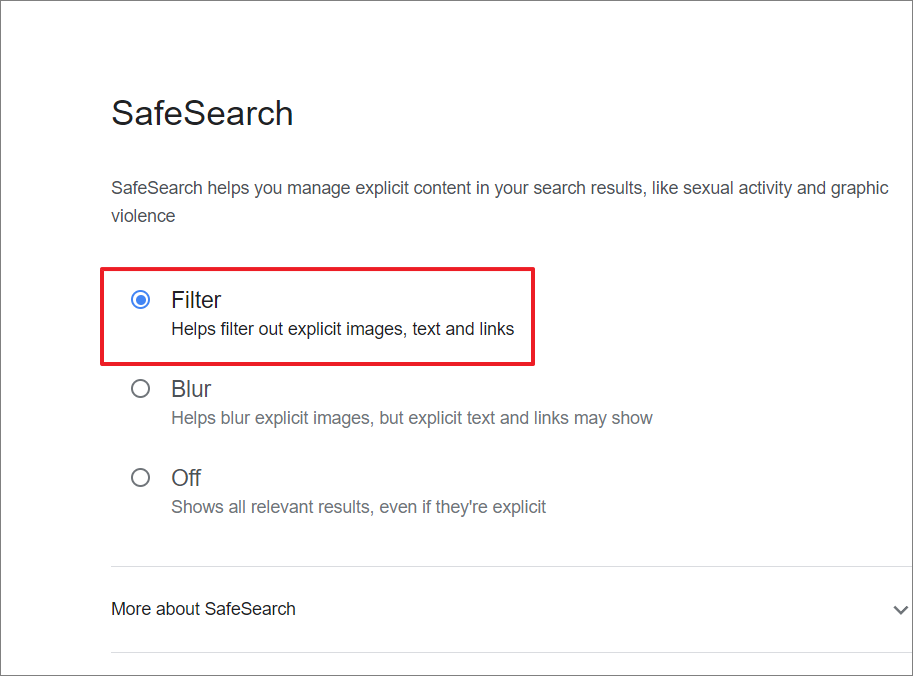The height and width of the screenshot is (676, 913).
Task: Click the "Off" option label text
Action: [x=186, y=478]
